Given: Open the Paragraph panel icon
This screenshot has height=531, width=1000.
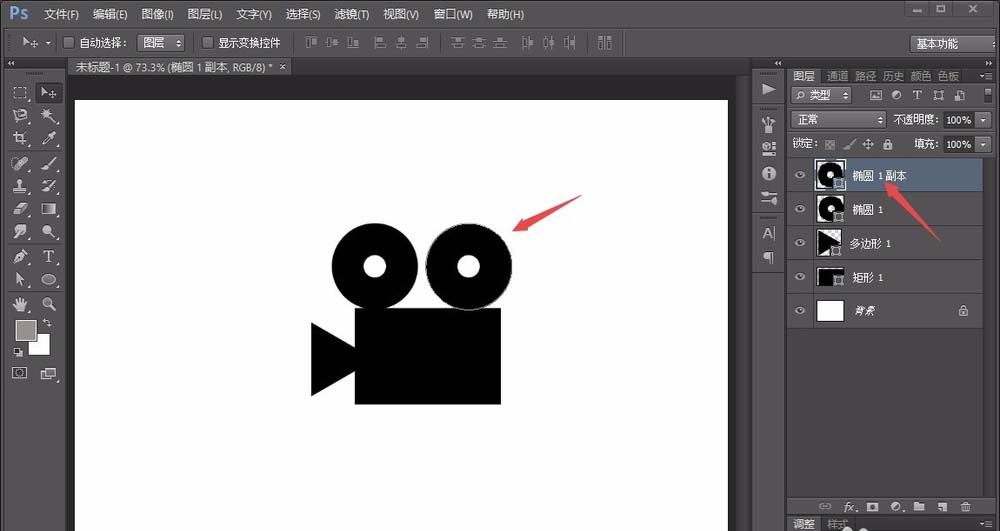Looking at the screenshot, I should [769, 258].
